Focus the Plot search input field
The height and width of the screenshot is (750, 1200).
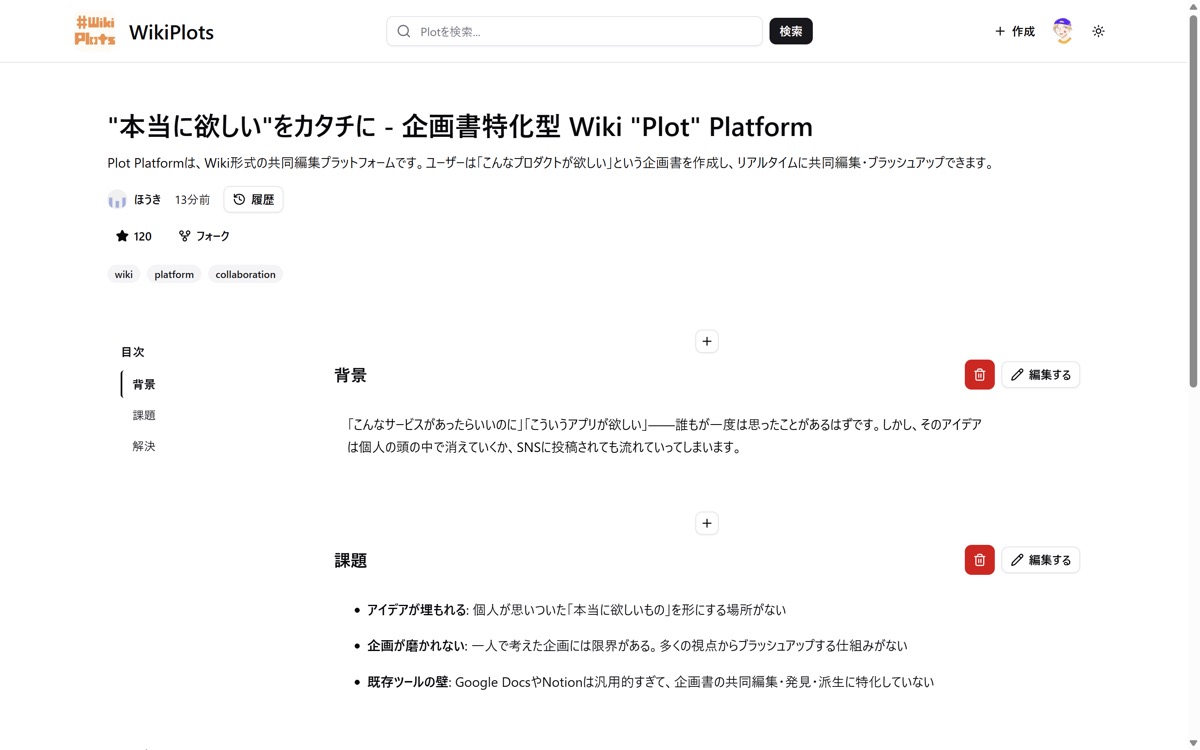[574, 31]
